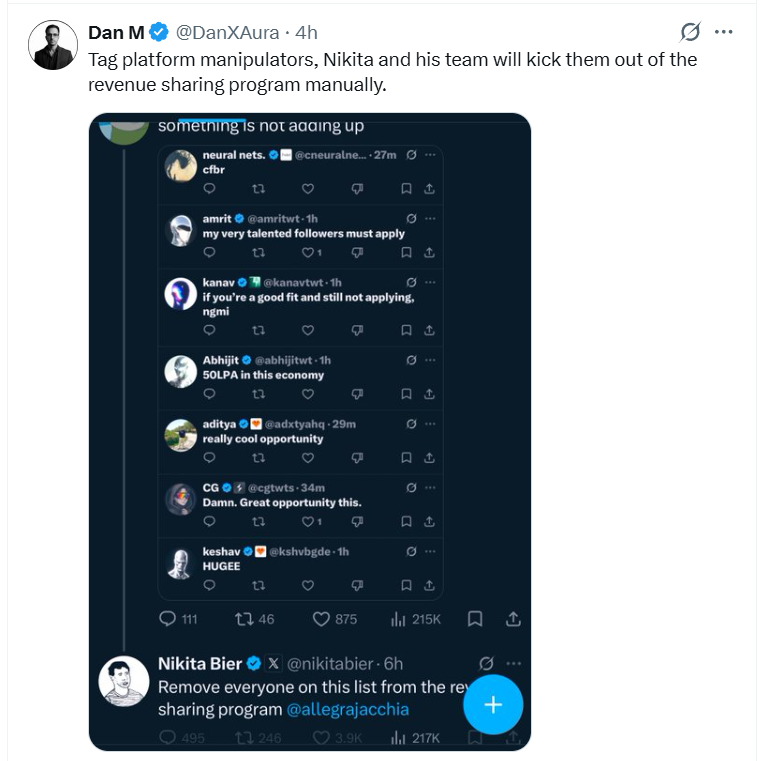Click Dan M's profile avatar
This screenshot has width=767, height=761.
53,45
